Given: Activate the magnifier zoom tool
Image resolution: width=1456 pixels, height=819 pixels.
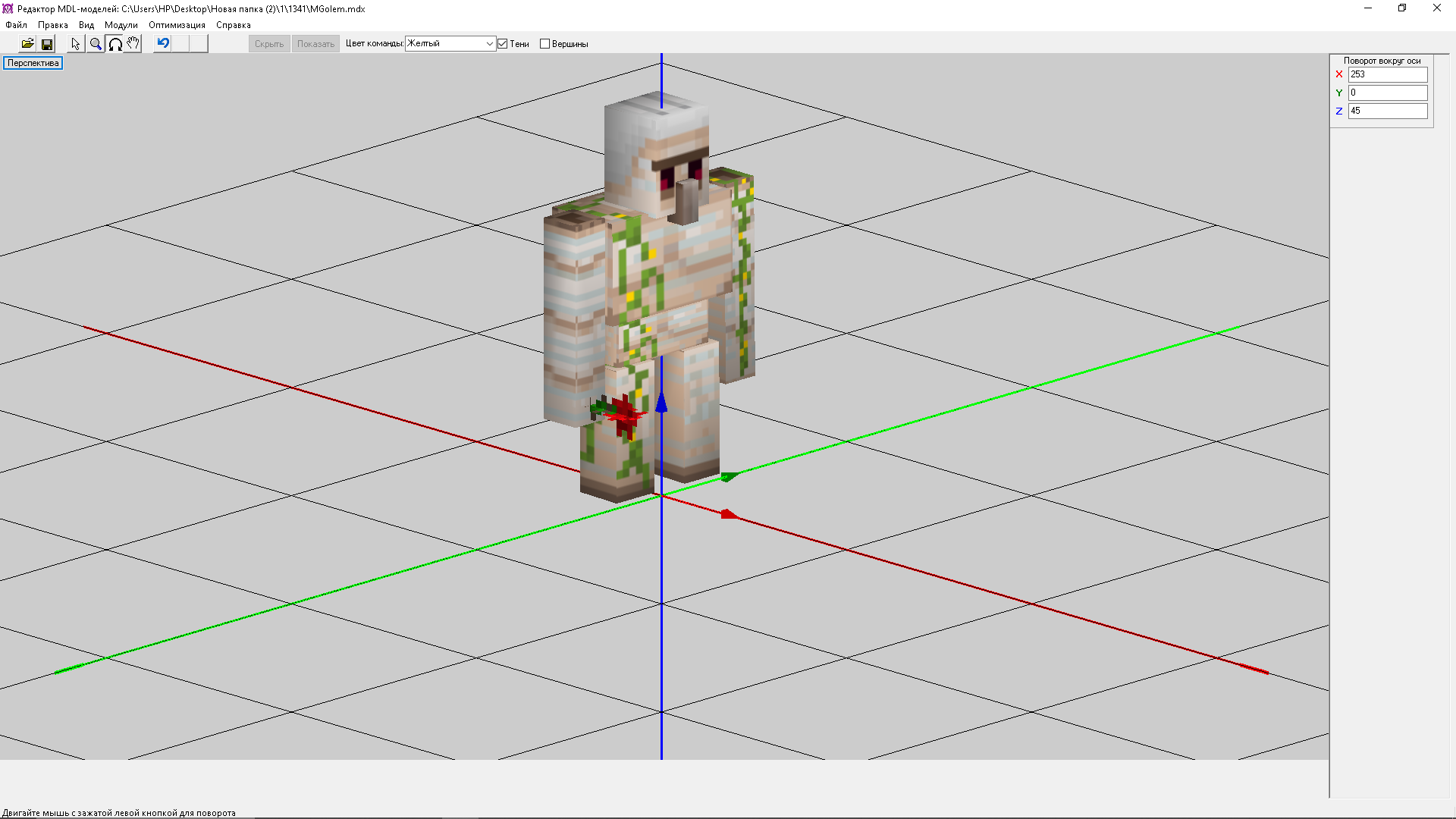Looking at the screenshot, I should [96, 44].
